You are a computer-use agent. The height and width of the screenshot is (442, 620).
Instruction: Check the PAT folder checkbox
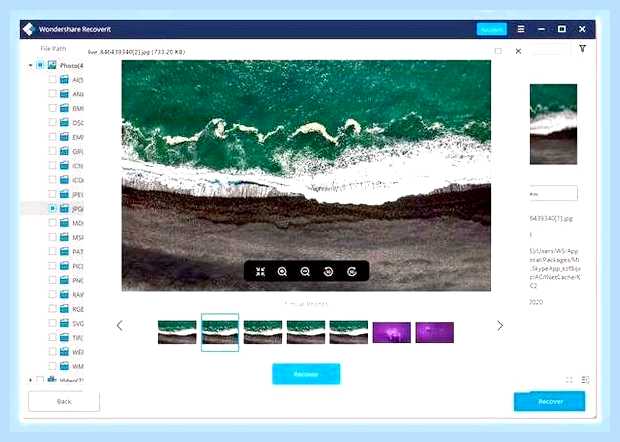pos(52,251)
